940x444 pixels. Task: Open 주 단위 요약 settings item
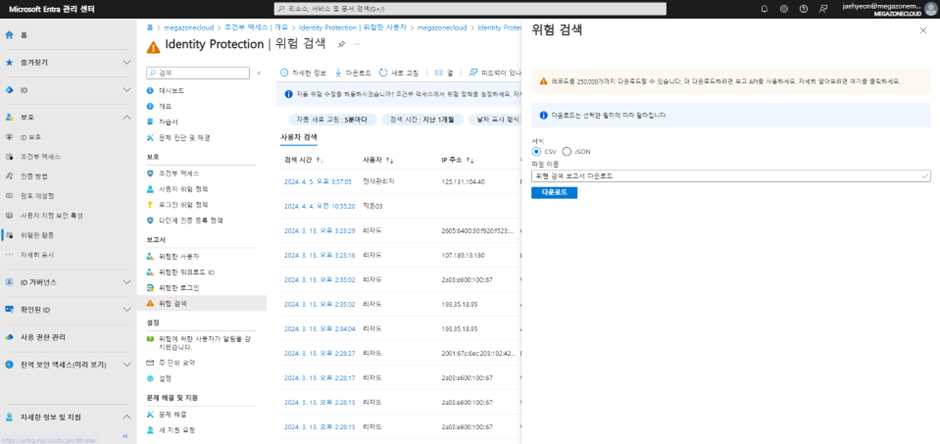[x=177, y=363]
